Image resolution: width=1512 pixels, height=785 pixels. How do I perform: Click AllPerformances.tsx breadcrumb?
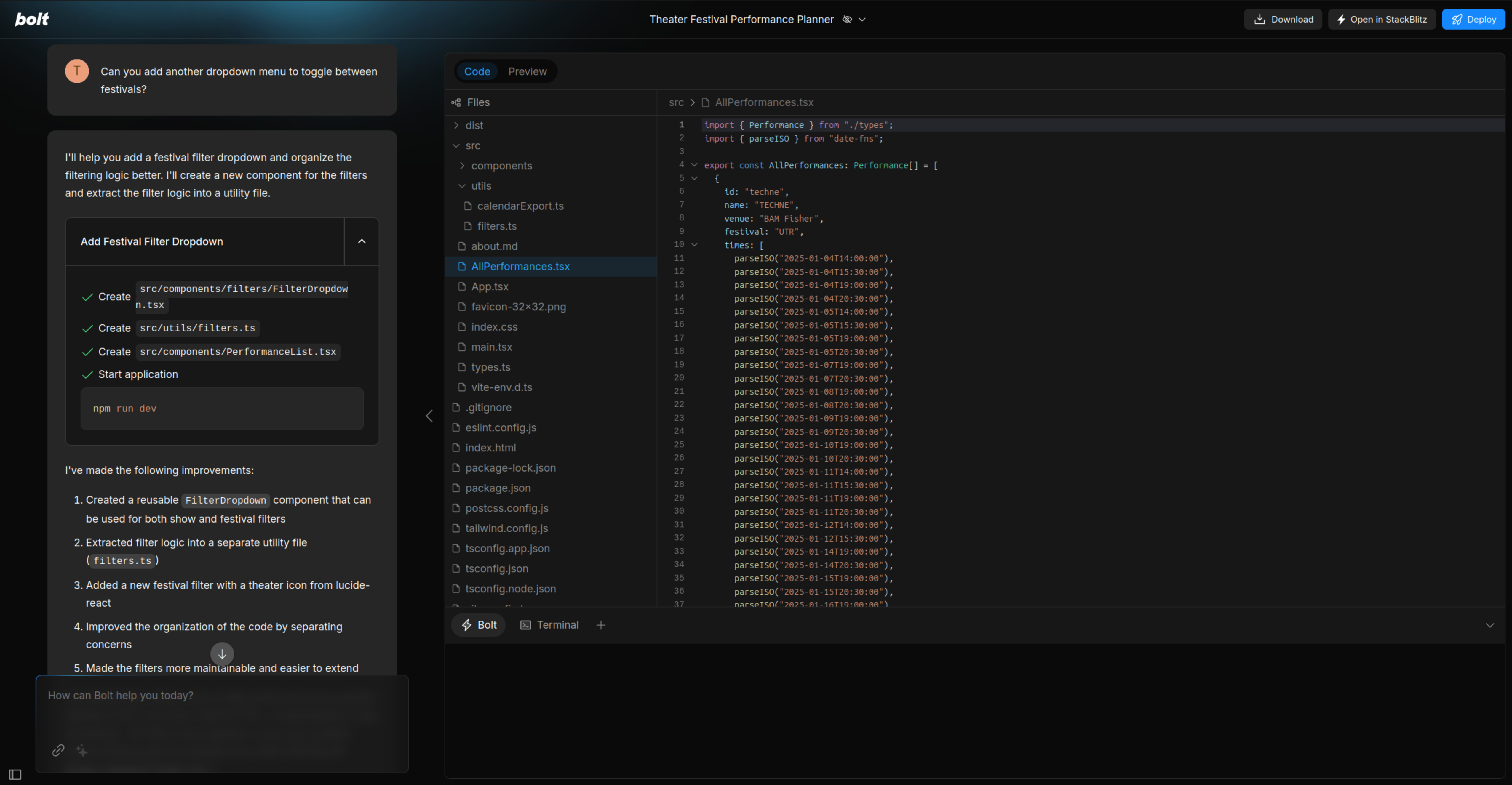[764, 103]
